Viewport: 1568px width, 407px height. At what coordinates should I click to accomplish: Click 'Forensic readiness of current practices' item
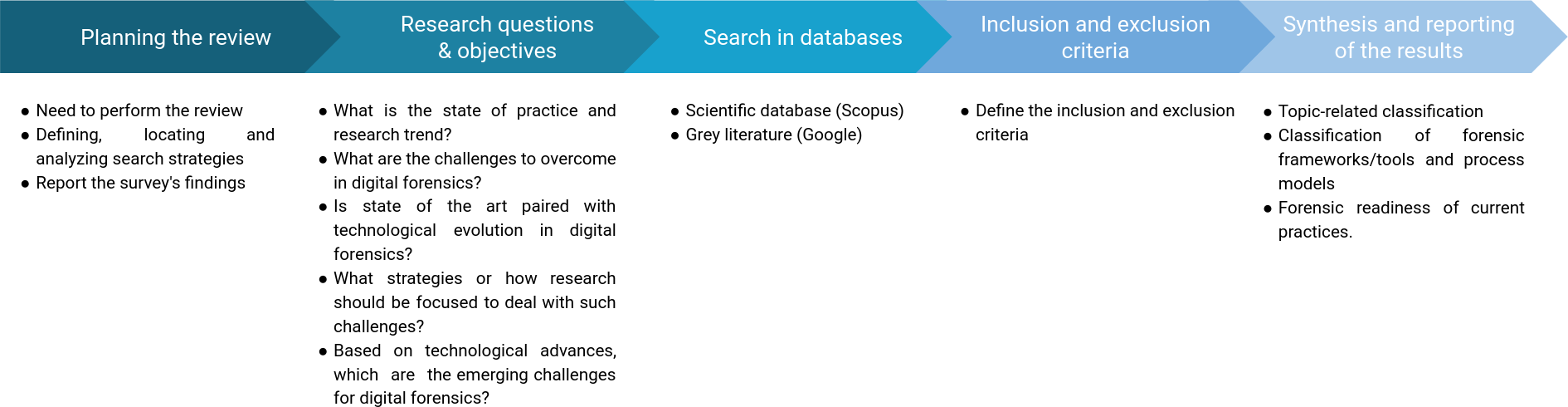(x=1400, y=219)
